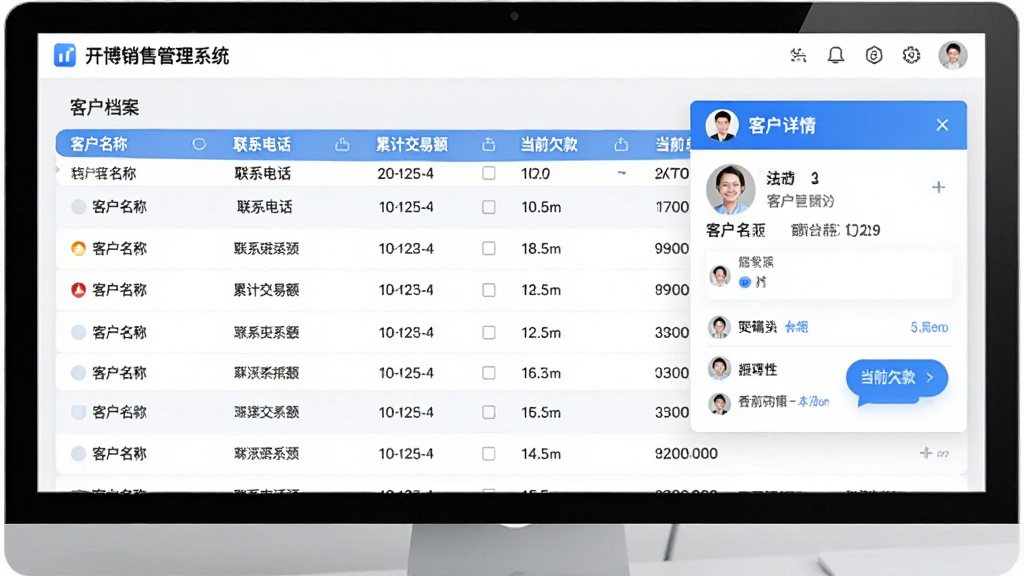Sort by the 联系电话 column header
1024x576 pixels.
pos(262,144)
